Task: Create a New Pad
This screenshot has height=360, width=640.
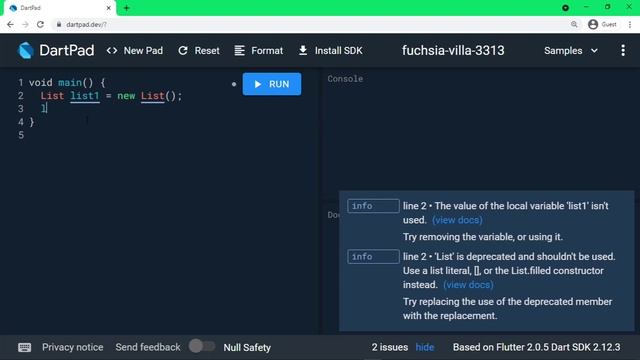Action: coord(135,51)
